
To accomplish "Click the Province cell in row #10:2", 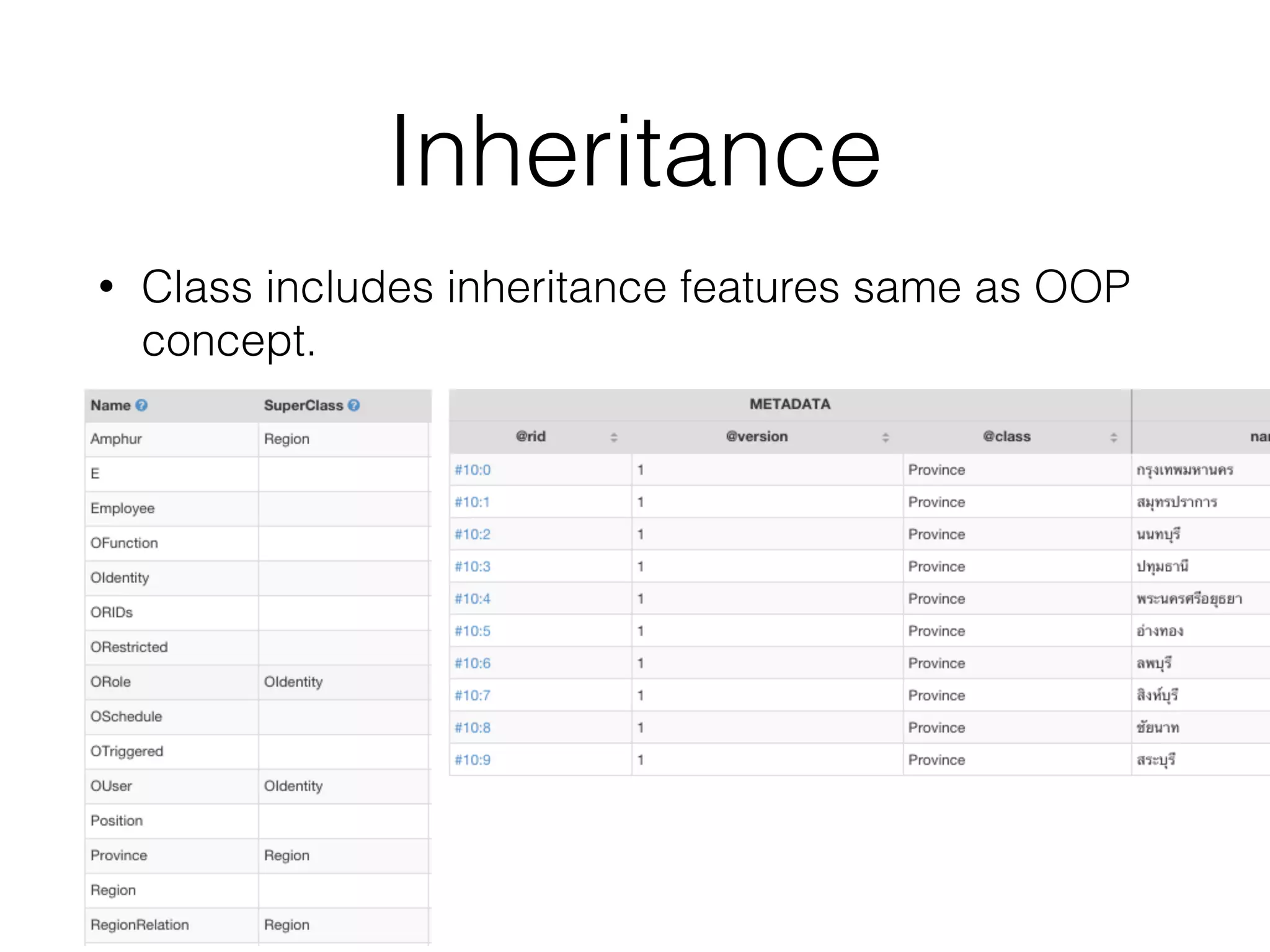I will point(936,534).
